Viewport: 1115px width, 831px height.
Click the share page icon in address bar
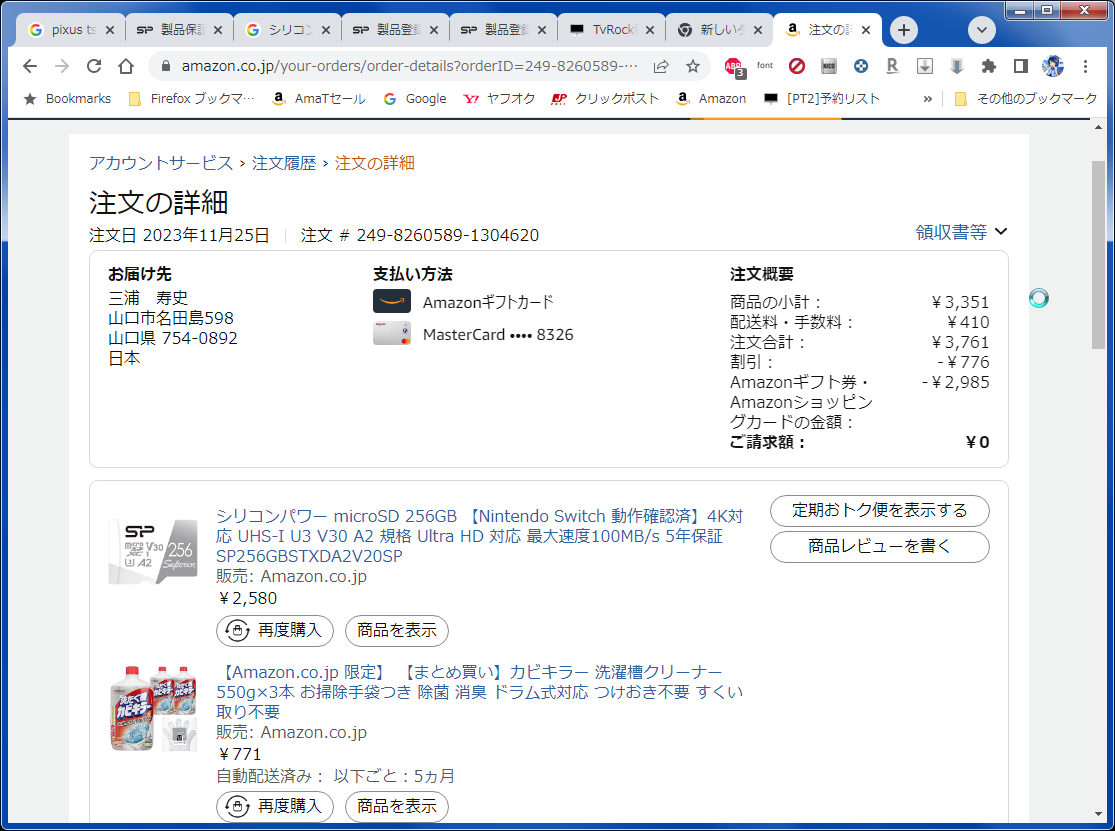(661, 67)
